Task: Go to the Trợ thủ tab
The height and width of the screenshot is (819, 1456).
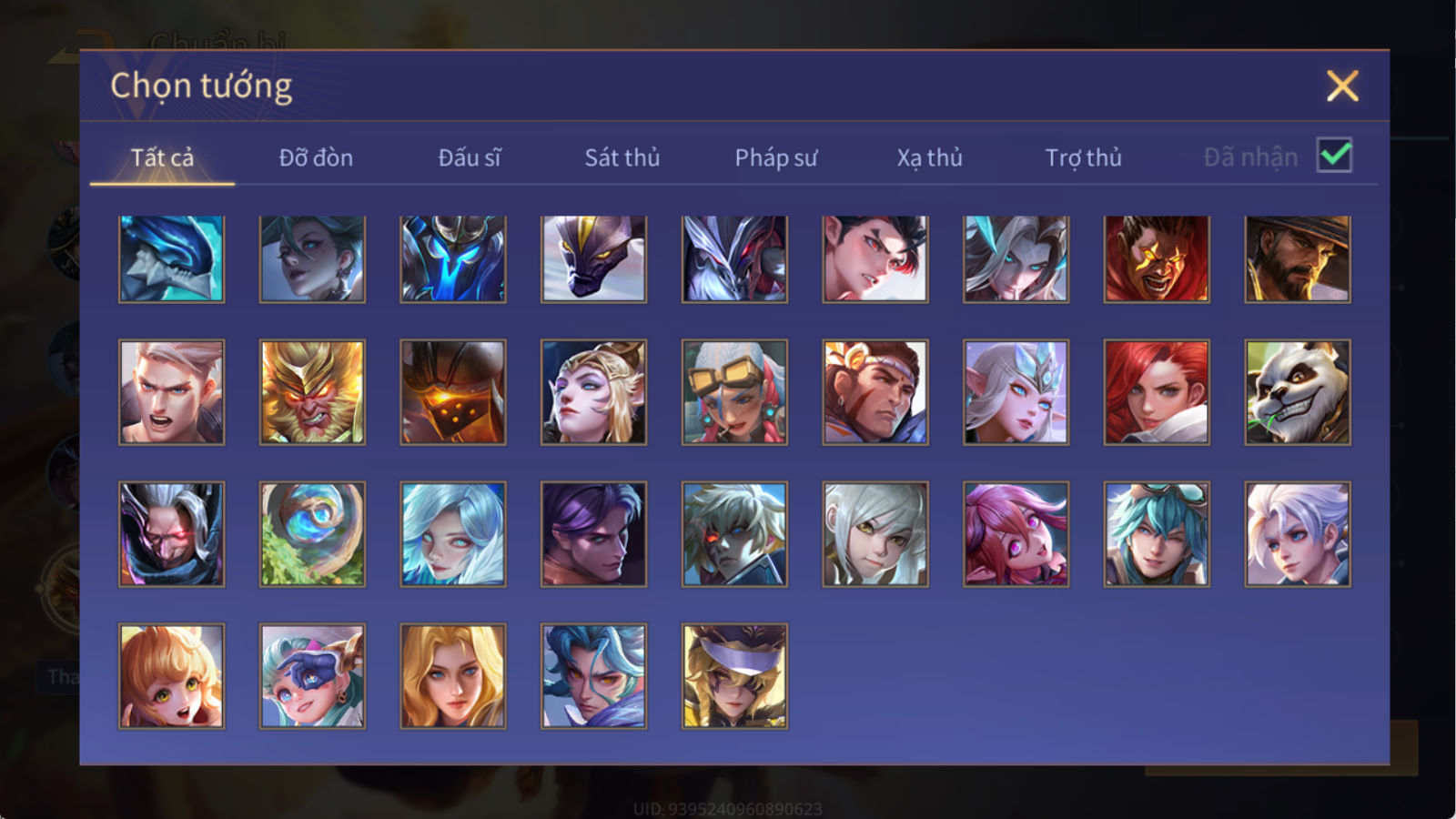Action: tap(1083, 157)
